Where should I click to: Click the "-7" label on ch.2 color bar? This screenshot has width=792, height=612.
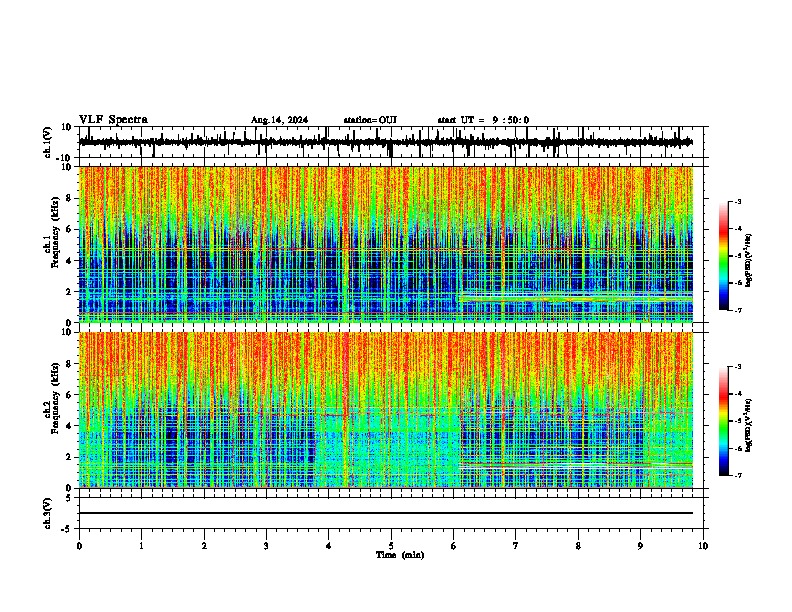click(x=738, y=475)
